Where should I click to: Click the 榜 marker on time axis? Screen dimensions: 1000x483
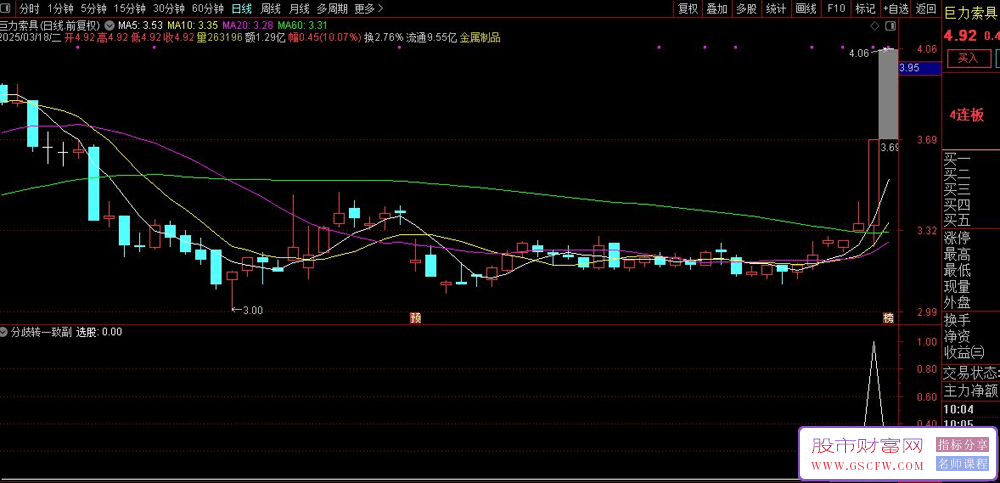888,317
